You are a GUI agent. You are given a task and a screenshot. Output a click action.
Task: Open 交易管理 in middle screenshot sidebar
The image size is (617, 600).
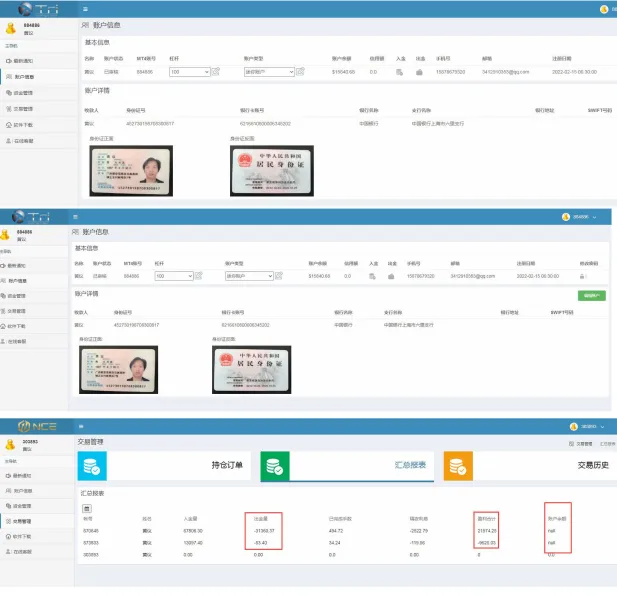pyautogui.click(x=34, y=311)
